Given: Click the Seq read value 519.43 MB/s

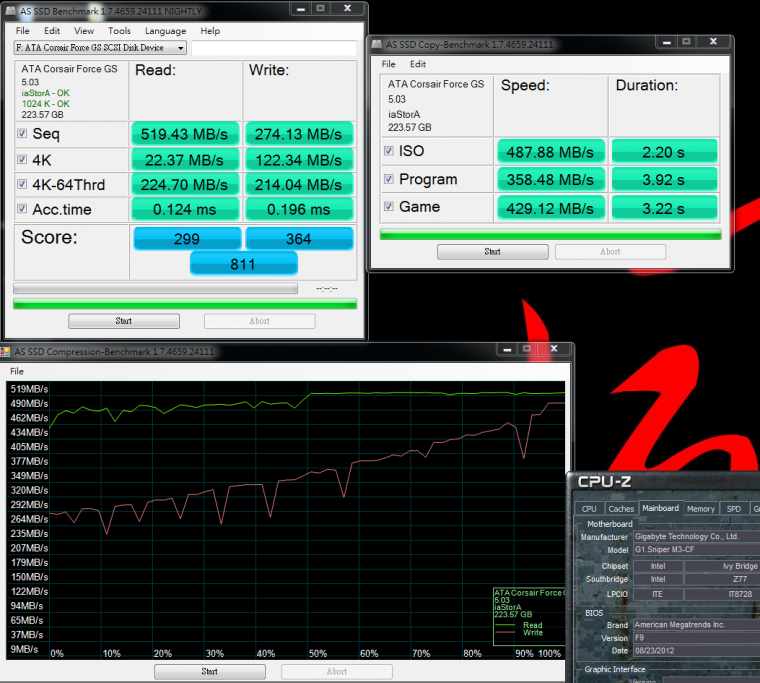Looking at the screenshot, I should coord(185,134).
